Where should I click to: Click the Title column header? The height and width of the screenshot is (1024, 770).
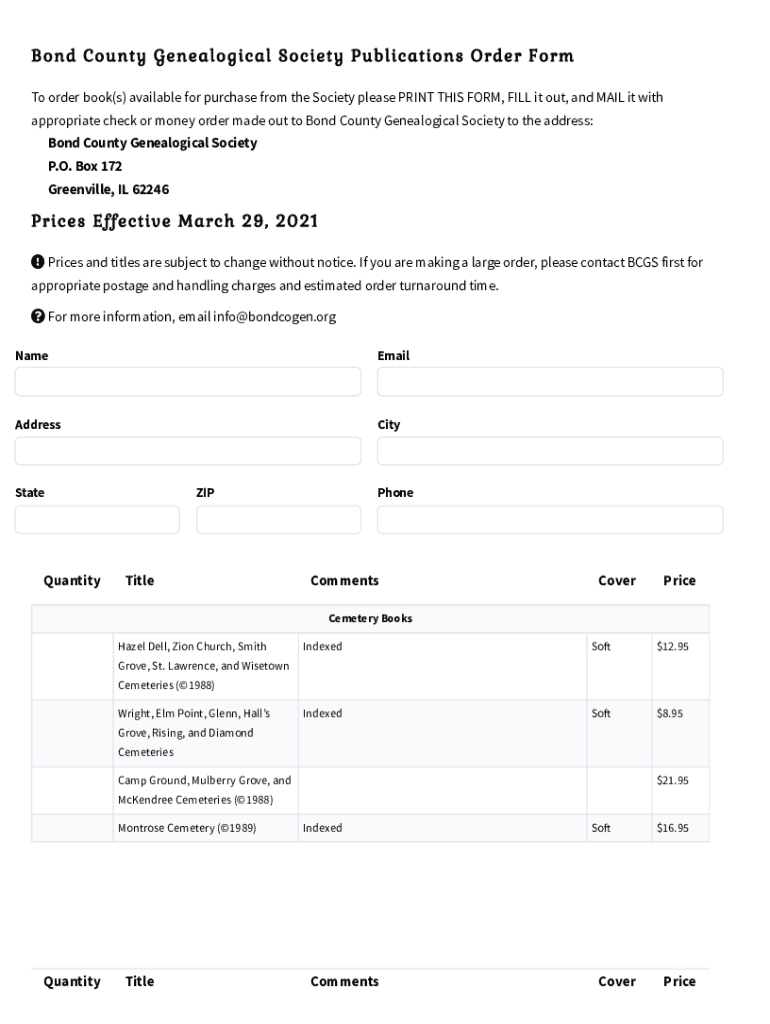[139, 580]
